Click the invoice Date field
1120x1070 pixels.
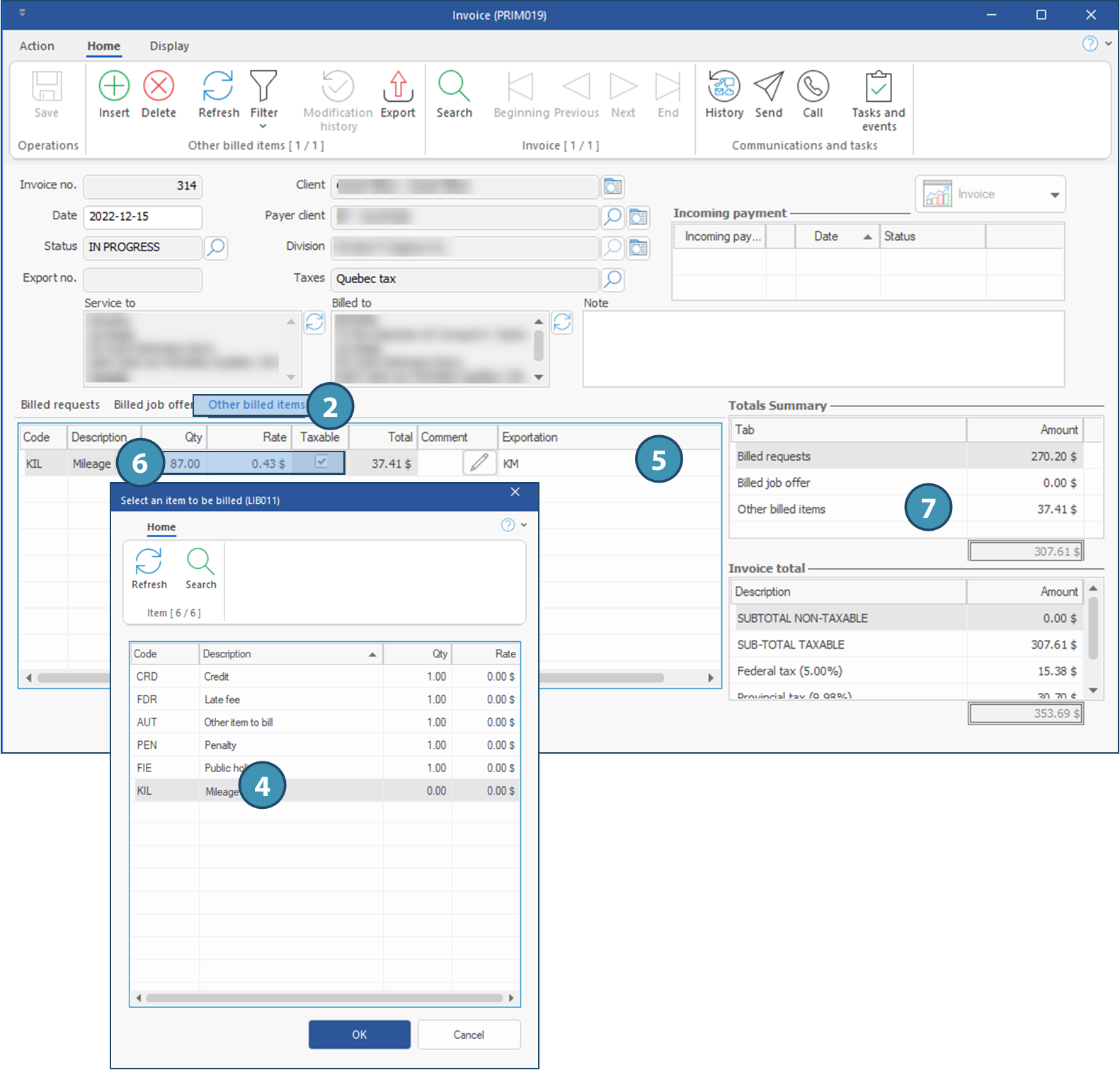(142, 217)
